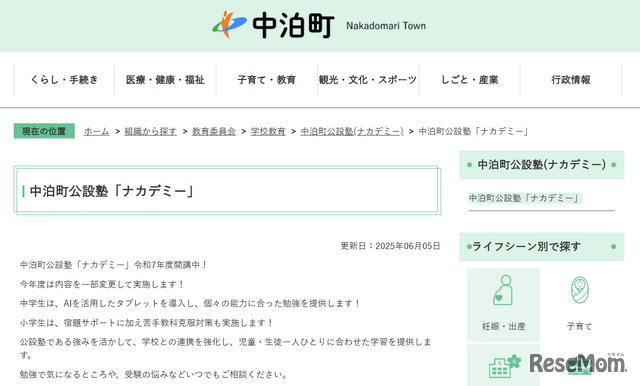Click the line 今年度は内容を一部変更して実施します

point(102,284)
